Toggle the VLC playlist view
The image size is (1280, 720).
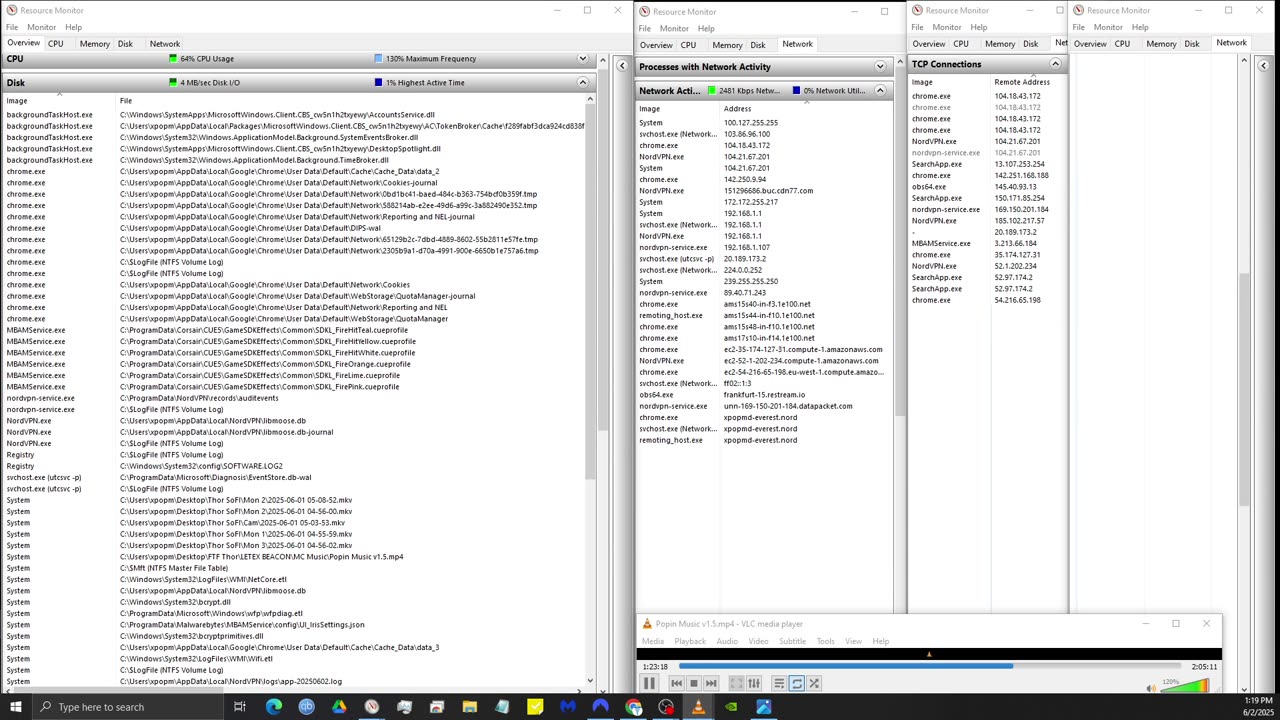pos(779,684)
